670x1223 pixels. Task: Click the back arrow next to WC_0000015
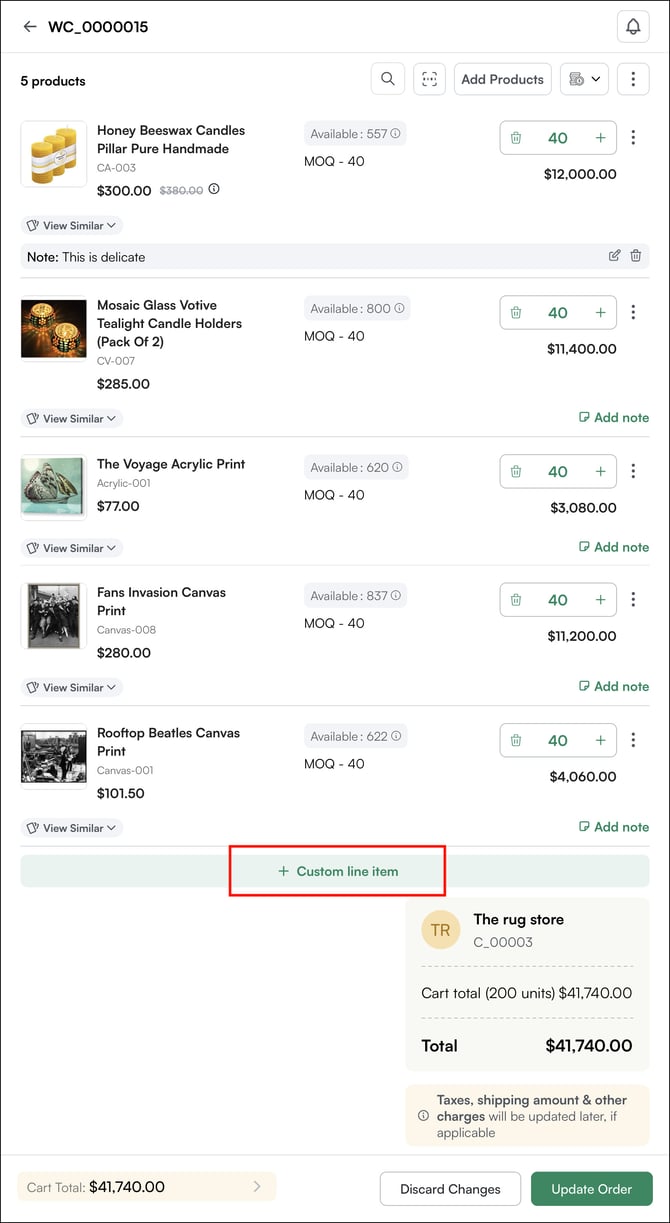click(x=29, y=27)
